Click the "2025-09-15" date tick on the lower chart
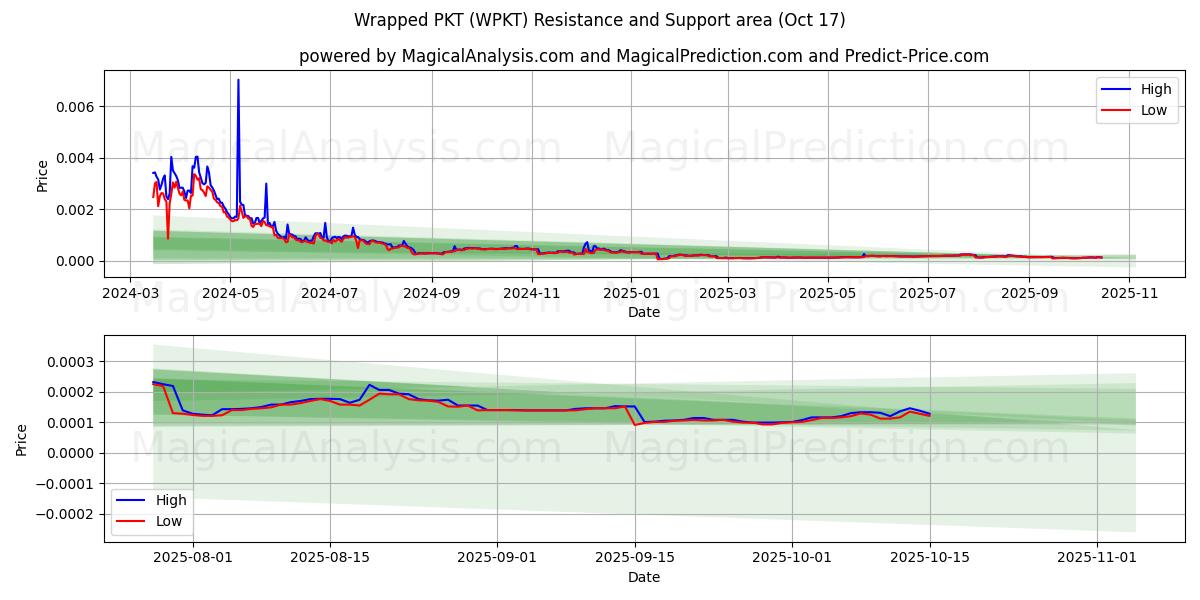1200x600 pixels. point(635,558)
